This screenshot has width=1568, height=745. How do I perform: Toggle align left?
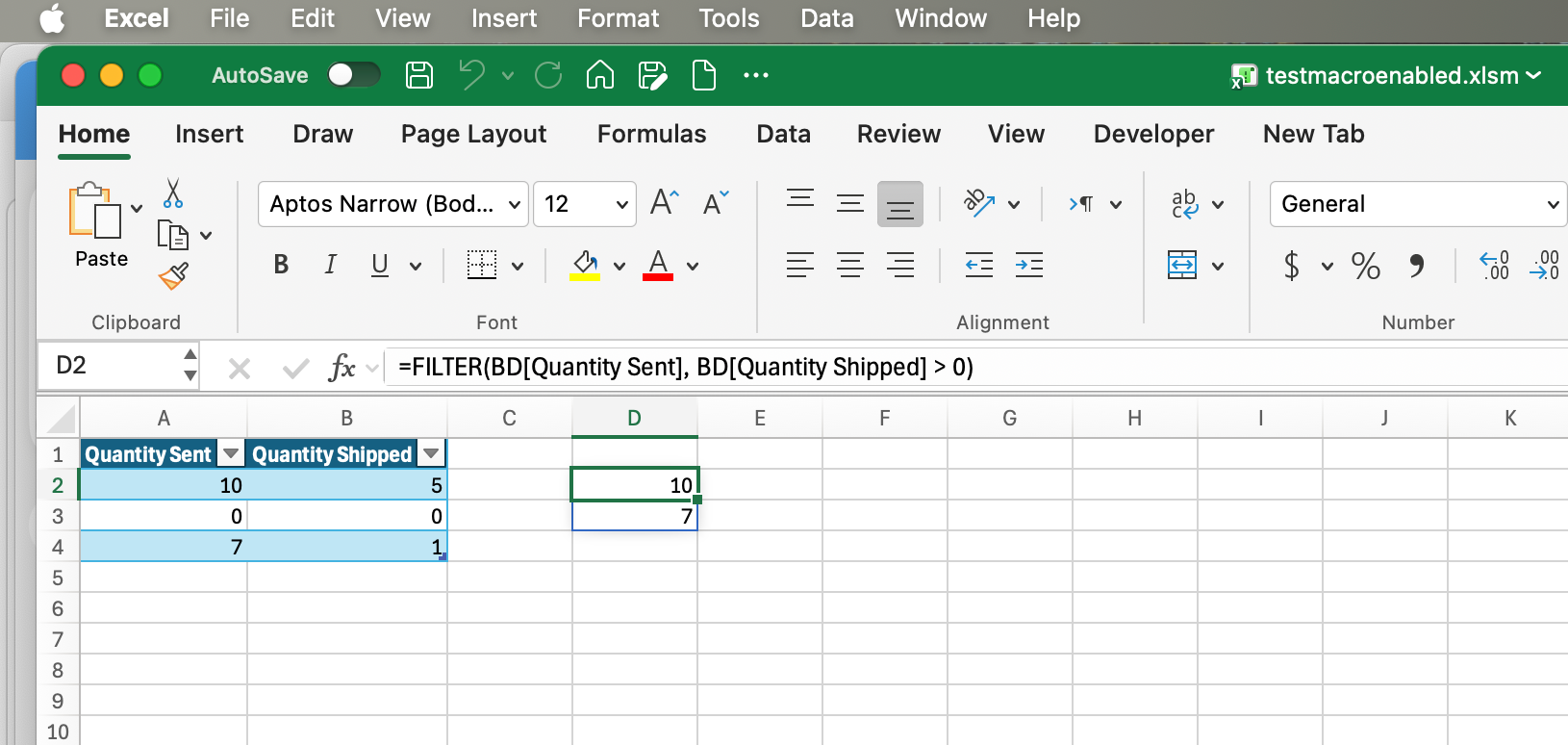(800, 265)
